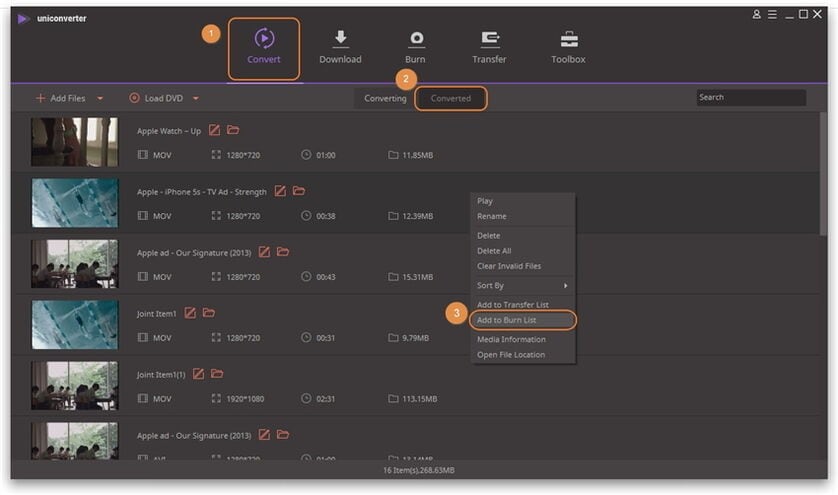Expand the Sort By submenu
838x495 pixels.
tap(522, 285)
